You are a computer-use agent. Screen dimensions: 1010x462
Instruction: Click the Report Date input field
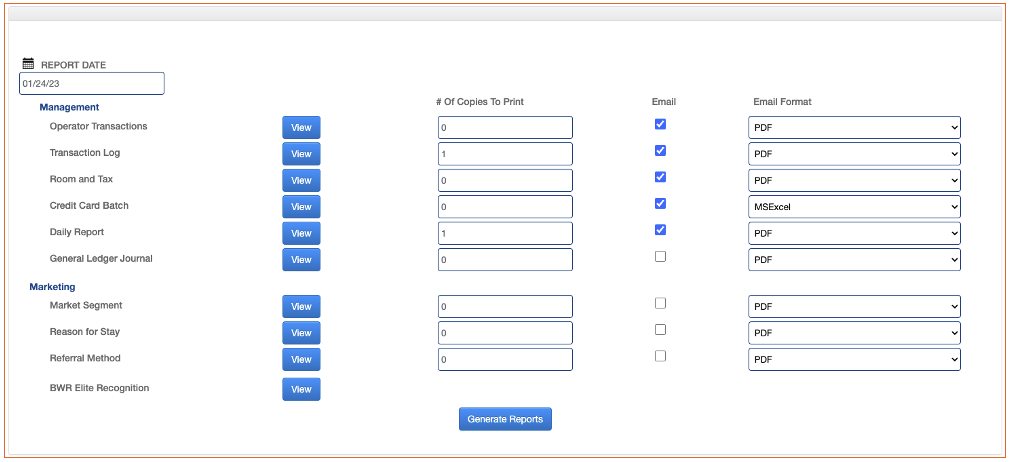coord(92,84)
